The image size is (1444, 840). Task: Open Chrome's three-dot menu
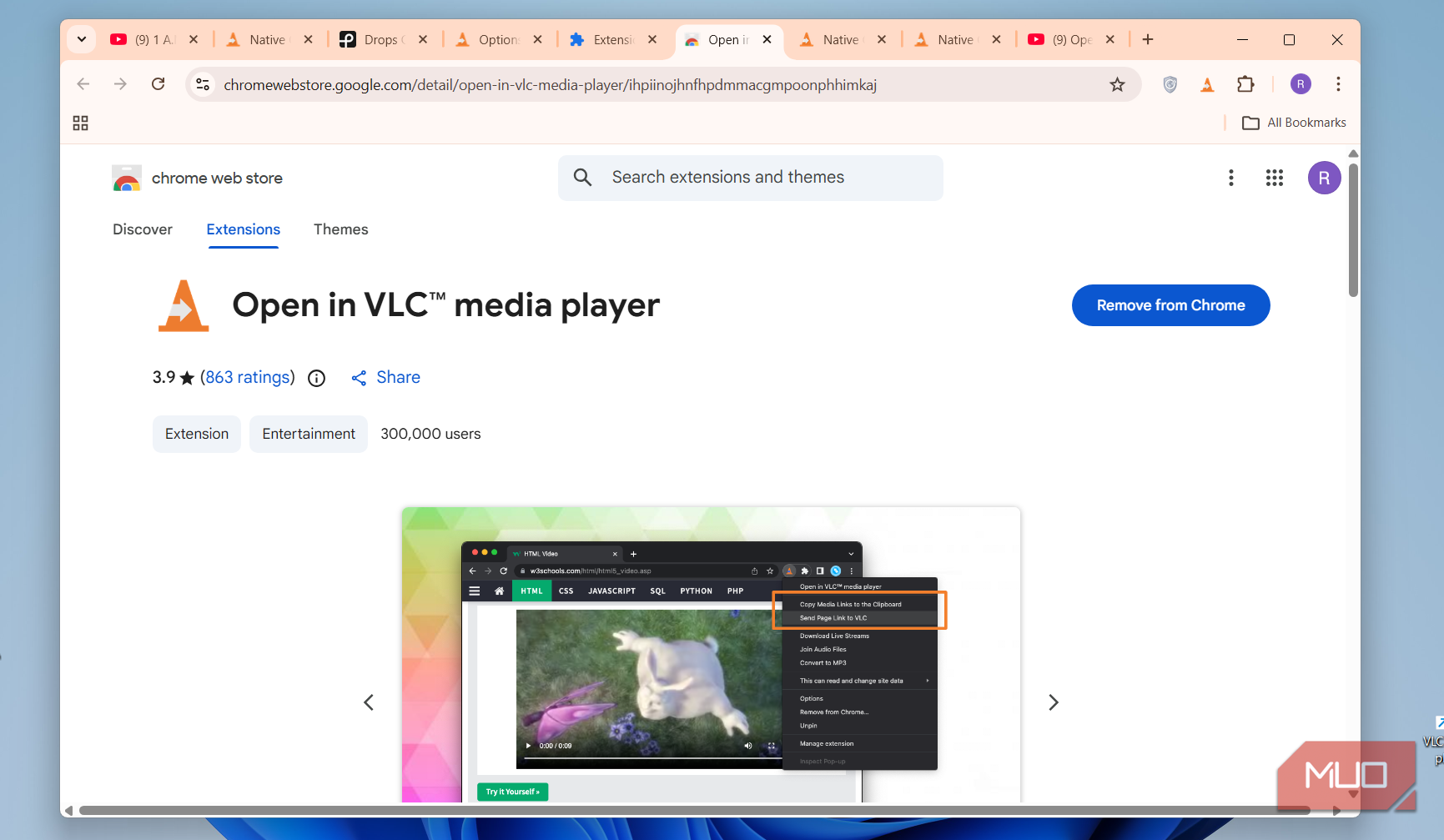tap(1338, 84)
